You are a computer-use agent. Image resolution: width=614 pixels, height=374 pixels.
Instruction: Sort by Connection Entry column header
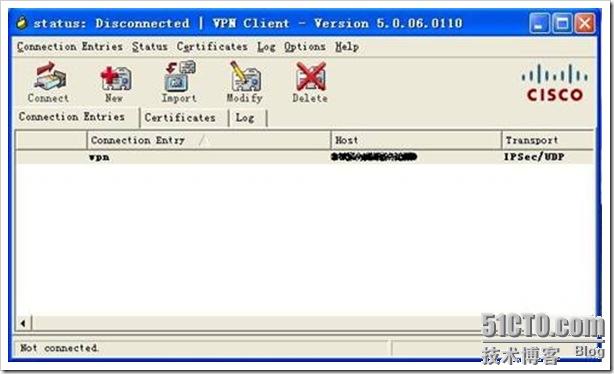(209, 140)
